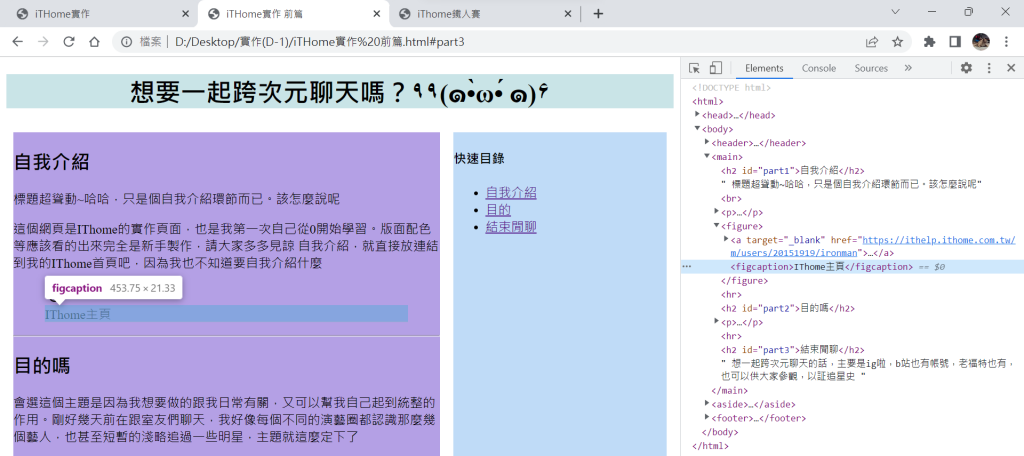Open the user profile avatar
1024x456 pixels.
click(980, 42)
